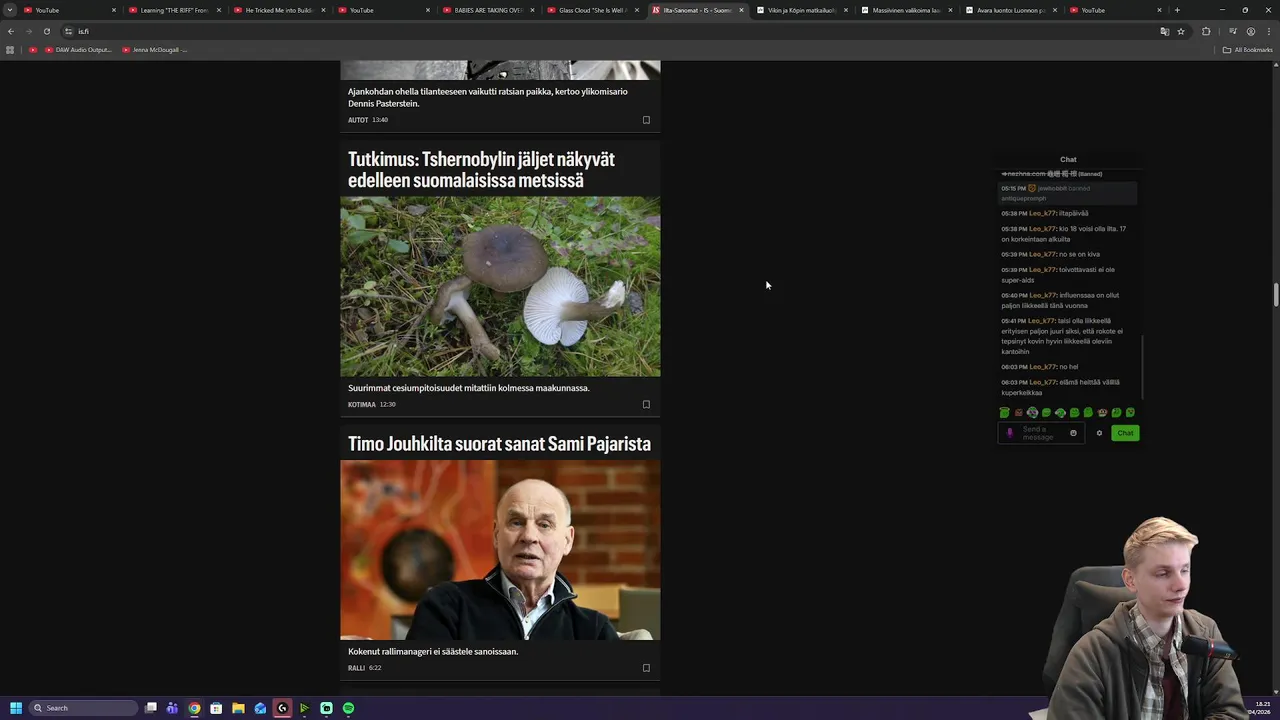Open Jenna McDougall bookmark
The image size is (1280, 720).
[x=154, y=50]
